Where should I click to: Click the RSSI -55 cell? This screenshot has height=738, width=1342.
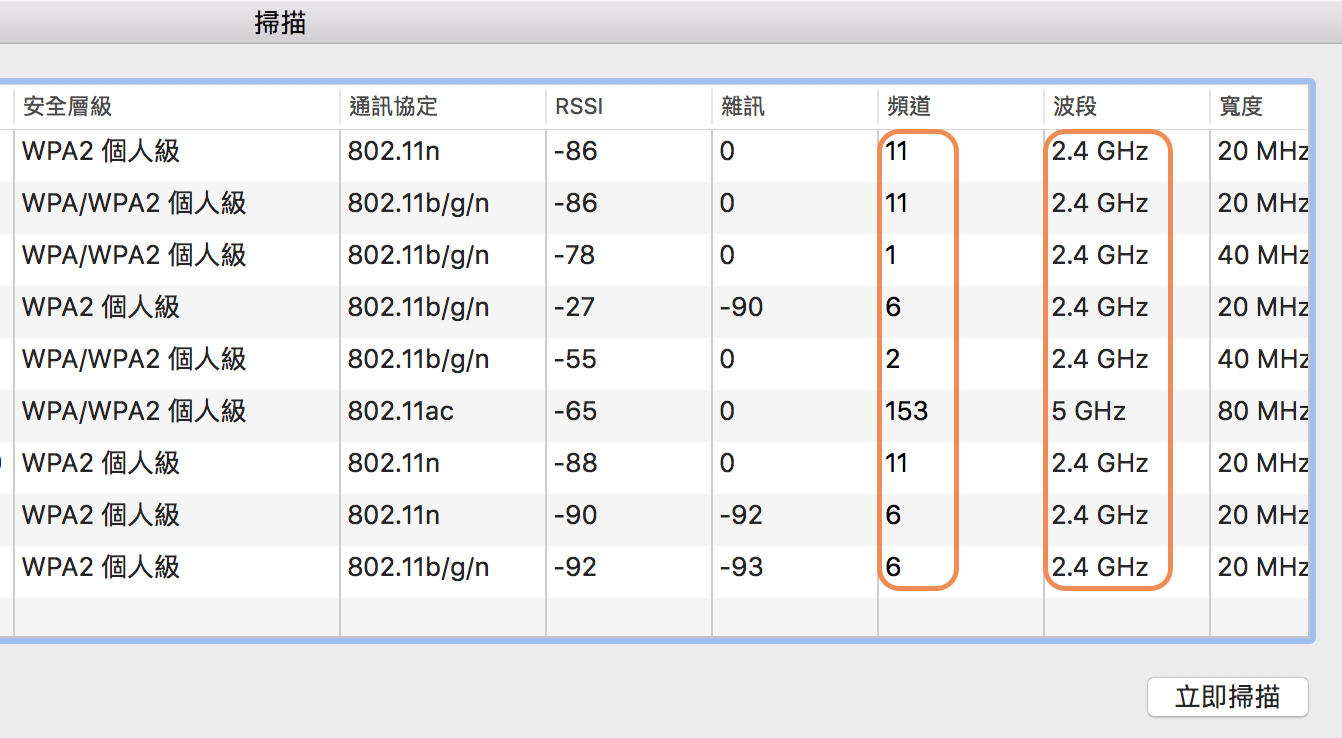[x=575, y=359]
